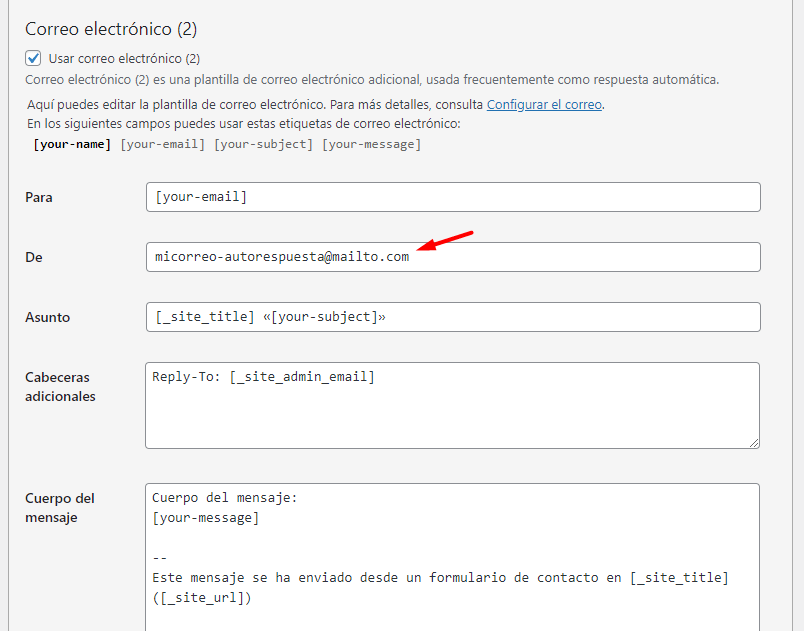Click the [your-name] mail tag
Screen dimensions: 804x631
(72, 145)
